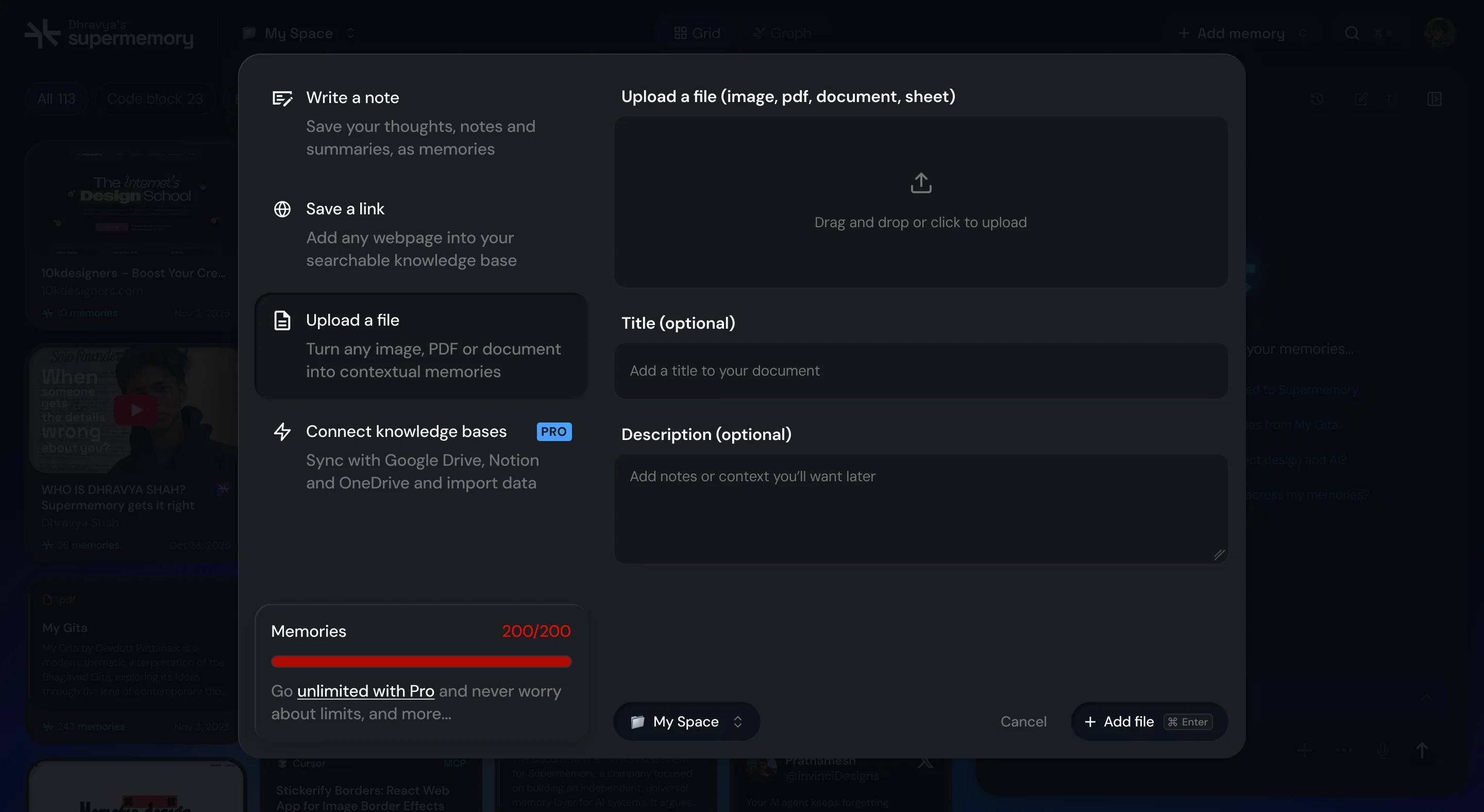Toggle the side panel collapse icon

coord(1436,99)
